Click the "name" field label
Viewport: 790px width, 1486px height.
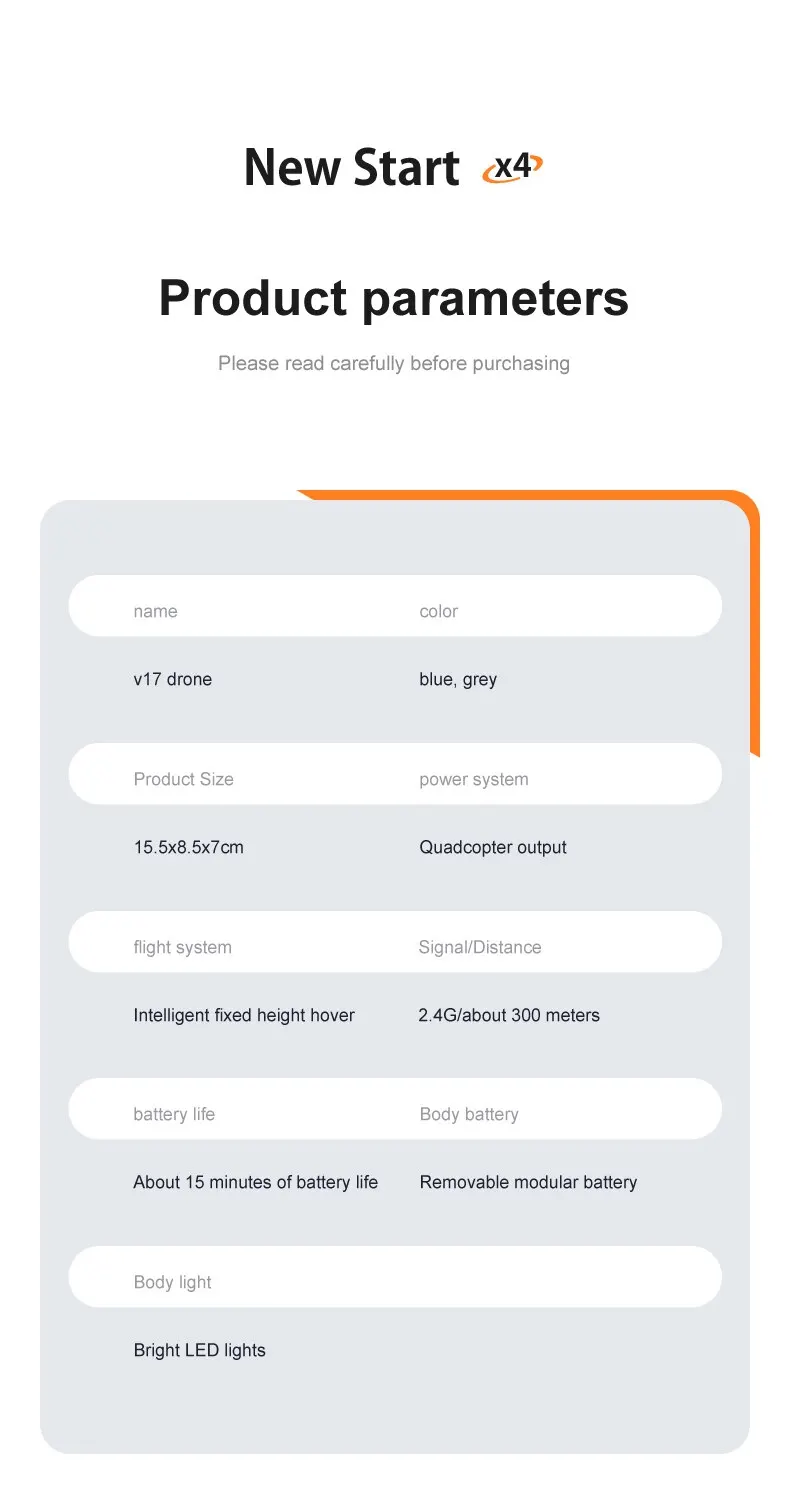click(x=155, y=611)
